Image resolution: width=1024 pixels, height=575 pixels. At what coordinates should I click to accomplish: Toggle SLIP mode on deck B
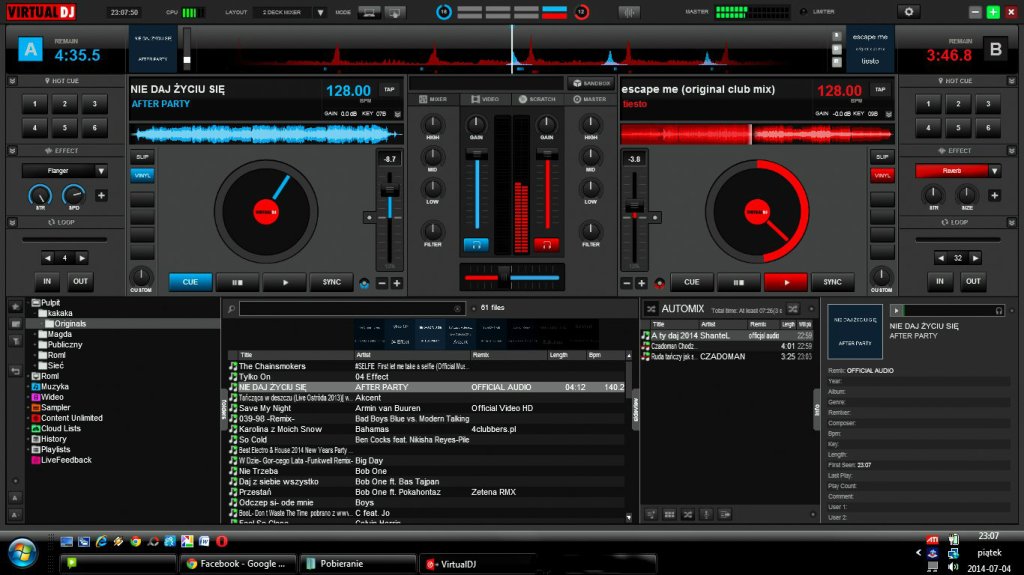[882, 157]
